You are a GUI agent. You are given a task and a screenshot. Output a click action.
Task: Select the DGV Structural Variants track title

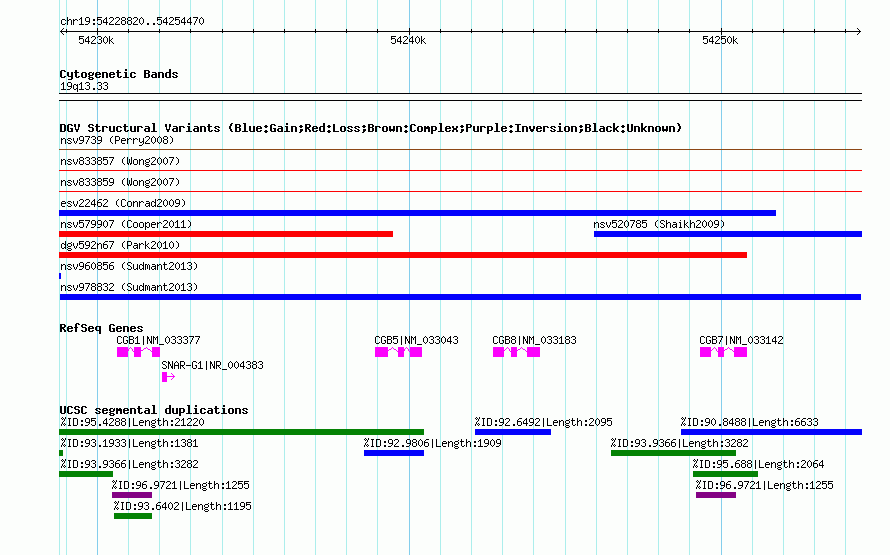tap(371, 128)
